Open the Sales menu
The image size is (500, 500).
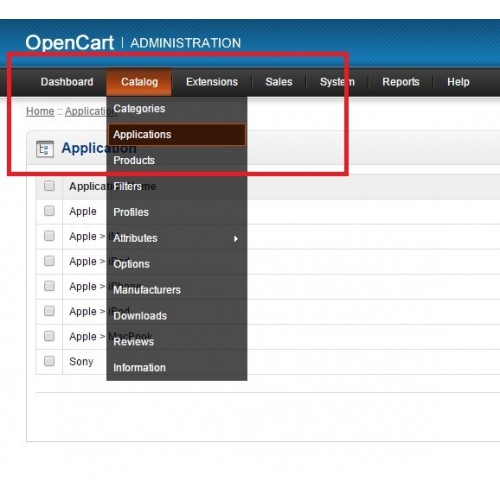tap(279, 82)
